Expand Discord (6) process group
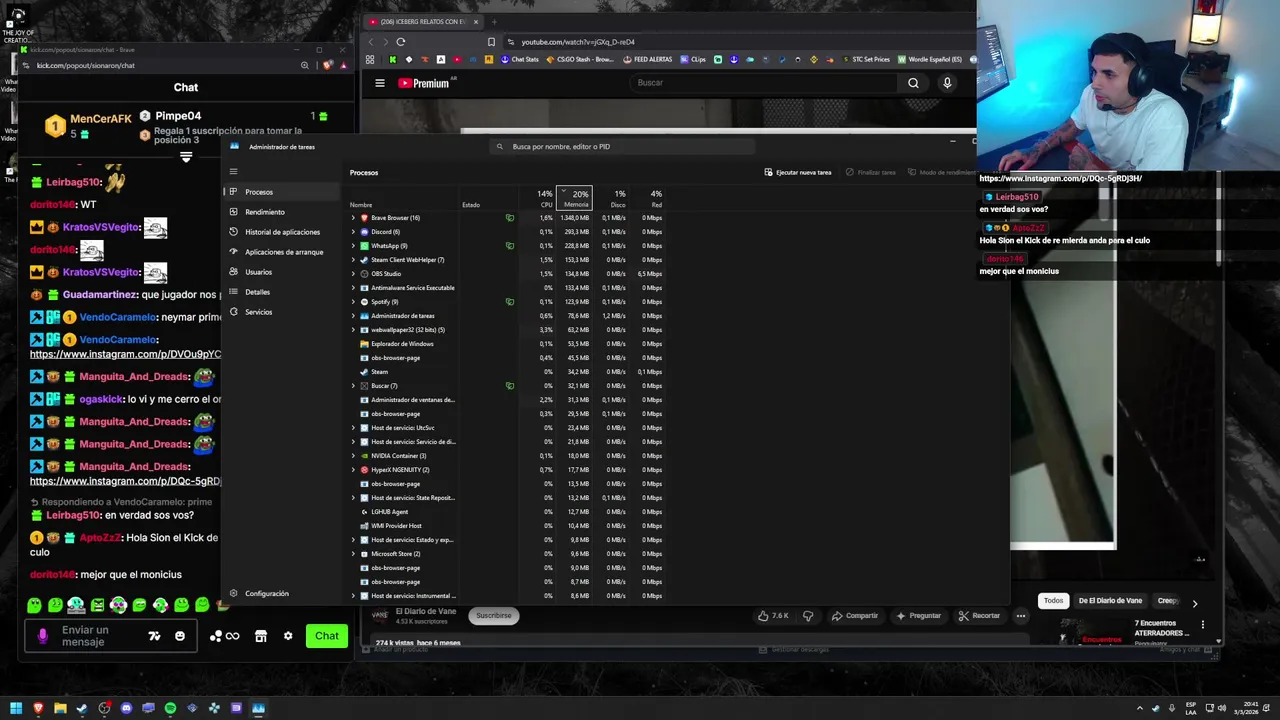Screen dimensions: 1280x720 (x=353, y=232)
